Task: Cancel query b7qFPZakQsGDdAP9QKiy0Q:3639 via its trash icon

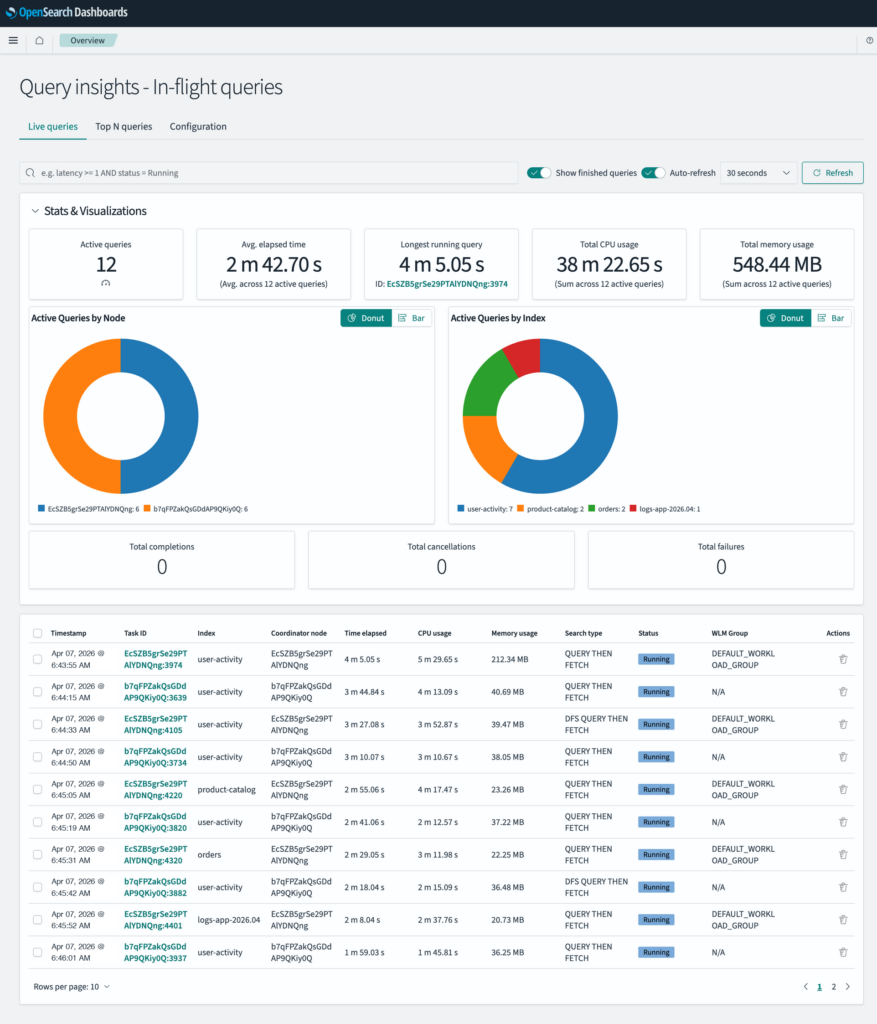Action: [843, 692]
